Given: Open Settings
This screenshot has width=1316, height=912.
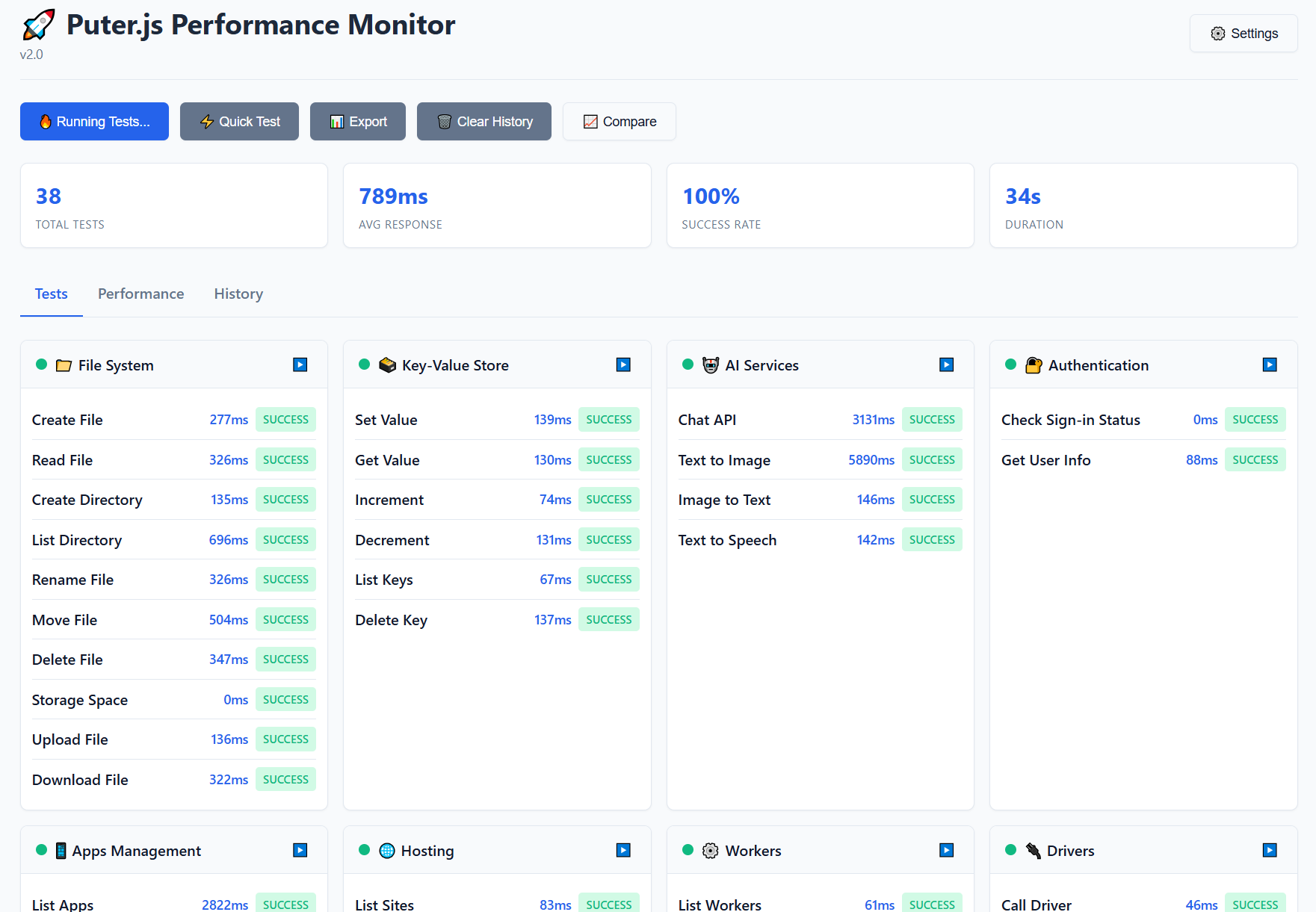Looking at the screenshot, I should [x=1244, y=34].
